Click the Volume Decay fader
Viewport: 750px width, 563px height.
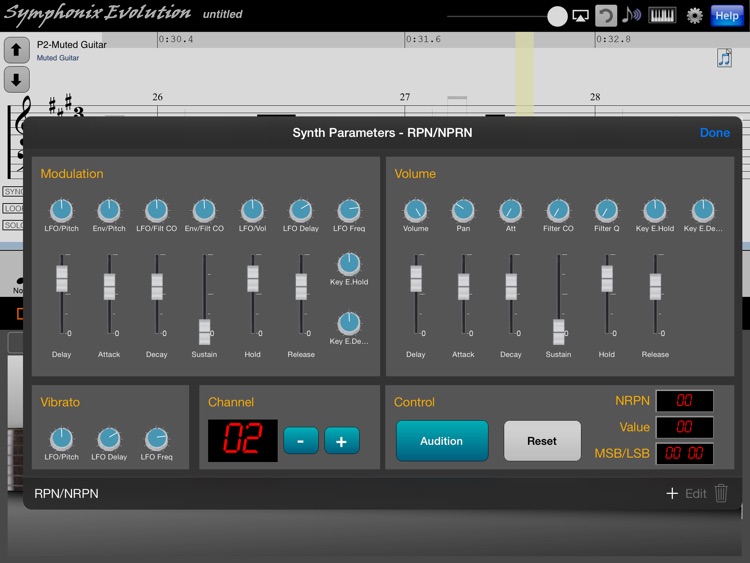tap(511, 287)
